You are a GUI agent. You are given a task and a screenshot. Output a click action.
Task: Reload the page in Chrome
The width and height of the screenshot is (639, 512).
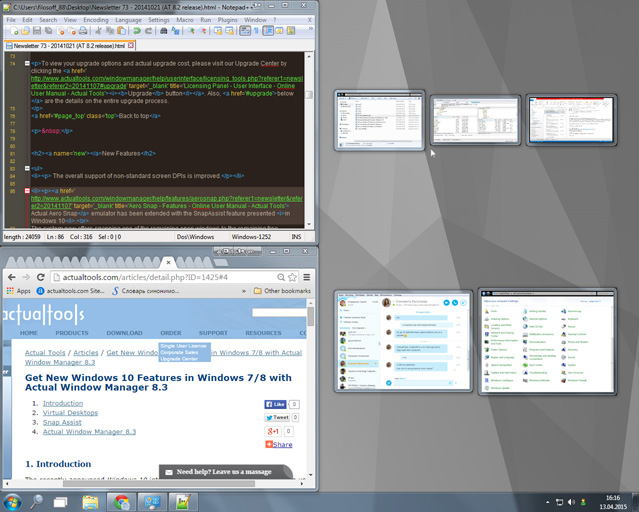click(40, 277)
